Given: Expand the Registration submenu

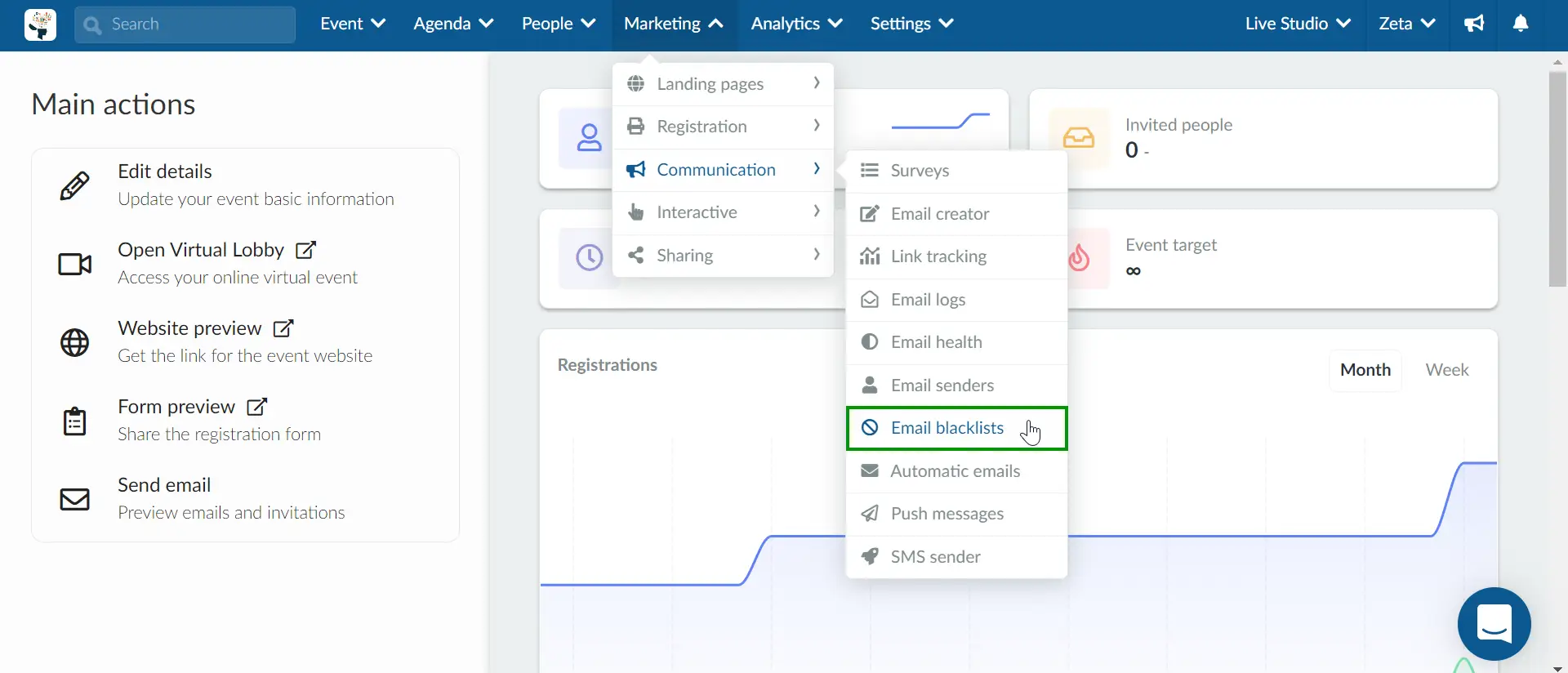Looking at the screenshot, I should (723, 127).
